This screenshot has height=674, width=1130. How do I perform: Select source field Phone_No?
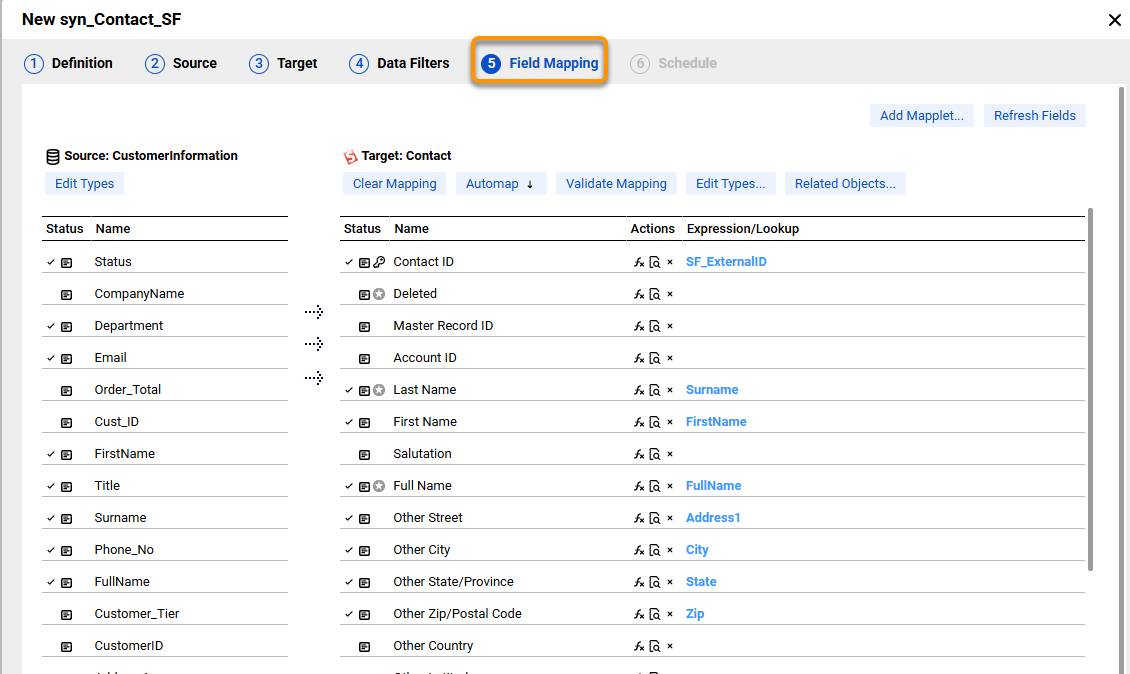point(124,549)
